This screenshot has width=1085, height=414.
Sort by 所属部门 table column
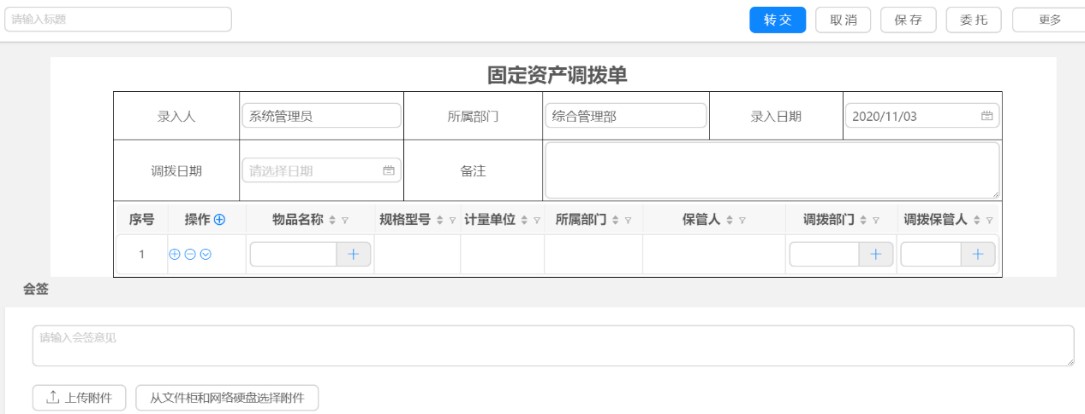coord(614,220)
